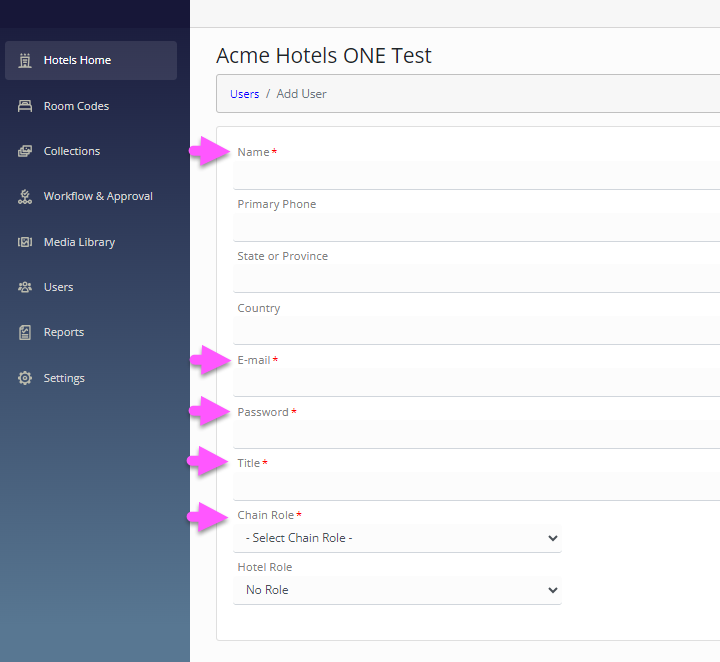The image size is (720, 662).
Task: Focus the Name input field
Action: tap(476, 175)
